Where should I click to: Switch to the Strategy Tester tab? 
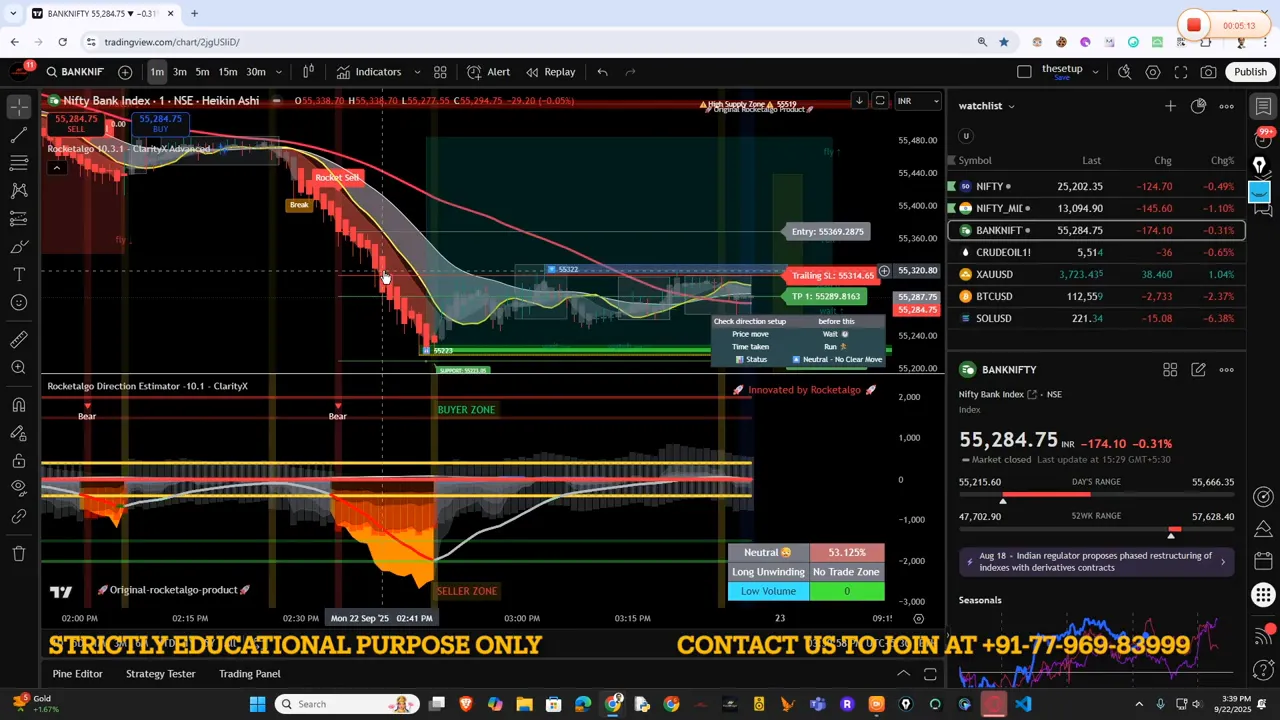(x=160, y=674)
